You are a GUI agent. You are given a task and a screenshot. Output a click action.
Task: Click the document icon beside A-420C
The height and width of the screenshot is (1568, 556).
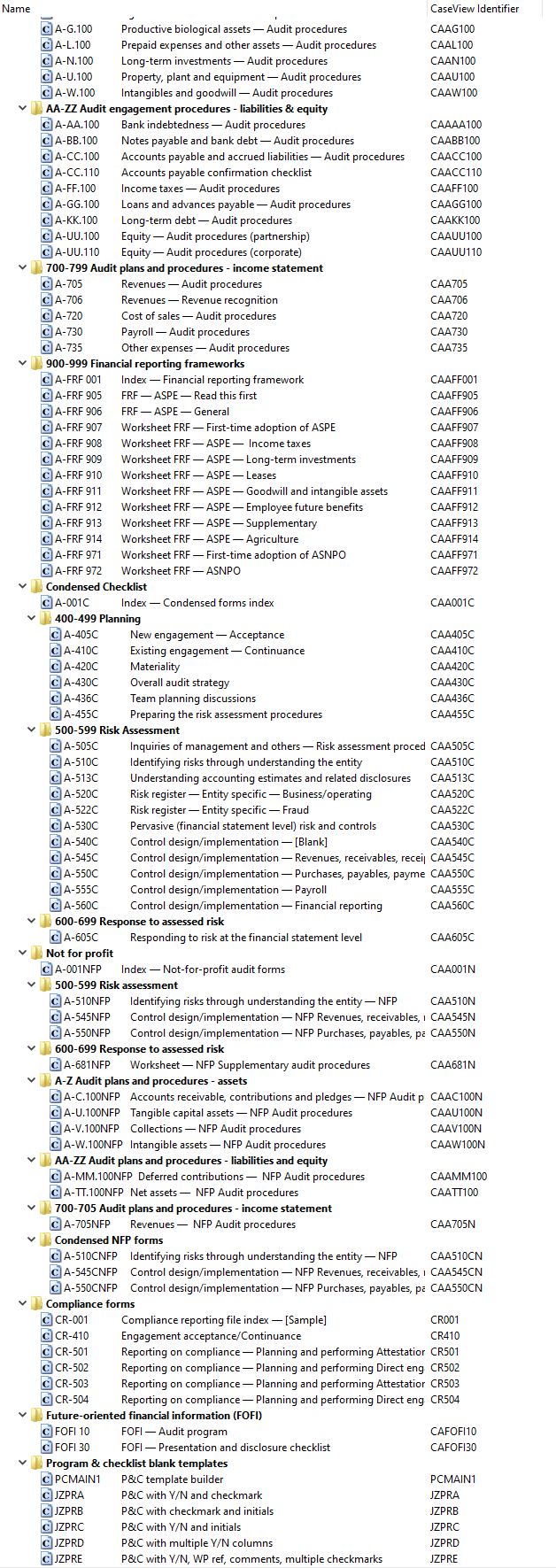[x=55, y=667]
